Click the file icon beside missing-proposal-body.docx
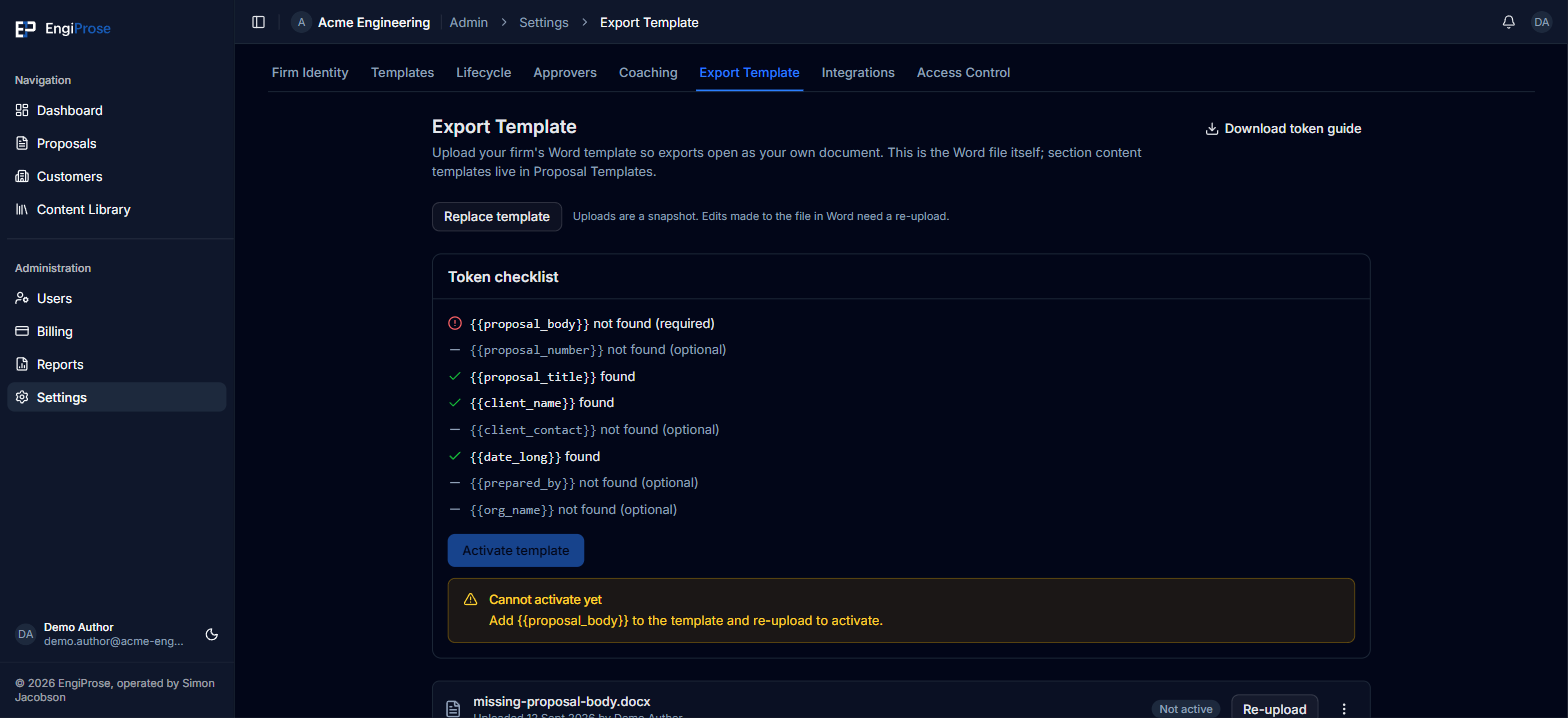 point(453,708)
